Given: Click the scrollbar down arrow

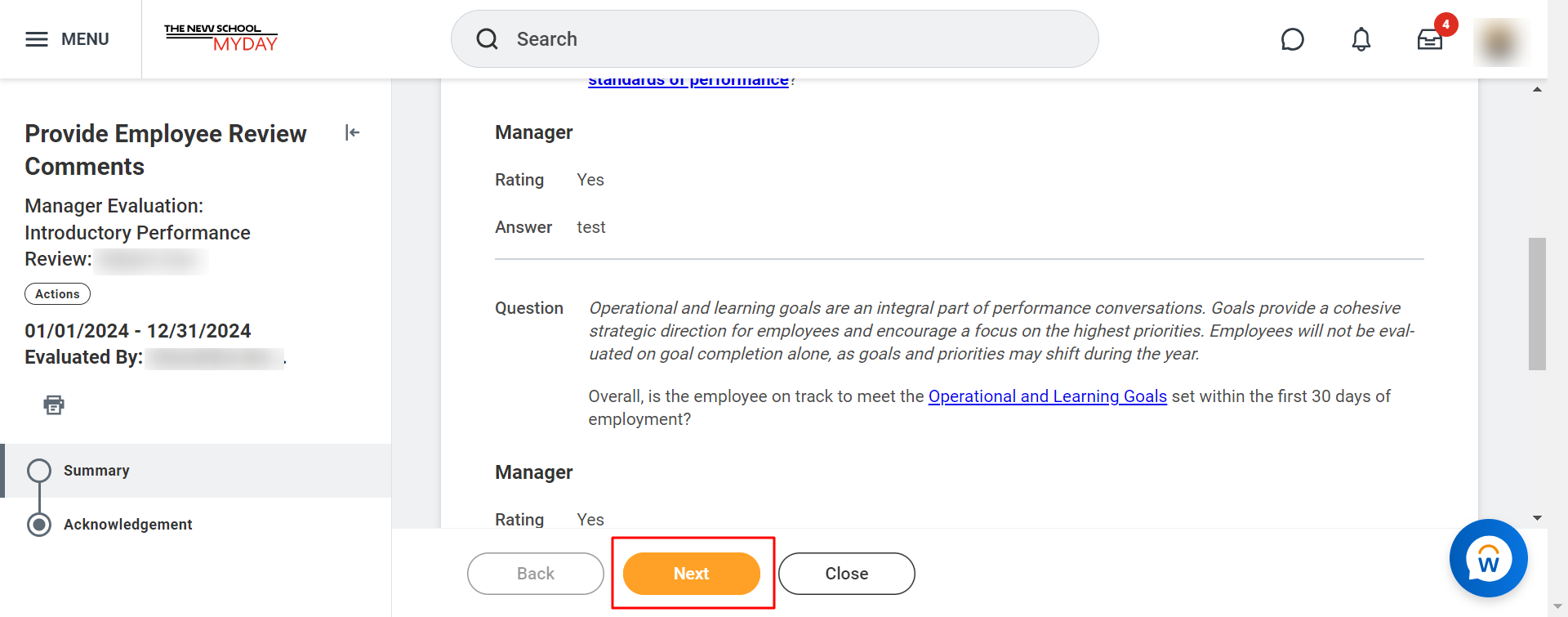Looking at the screenshot, I should point(1537,518).
